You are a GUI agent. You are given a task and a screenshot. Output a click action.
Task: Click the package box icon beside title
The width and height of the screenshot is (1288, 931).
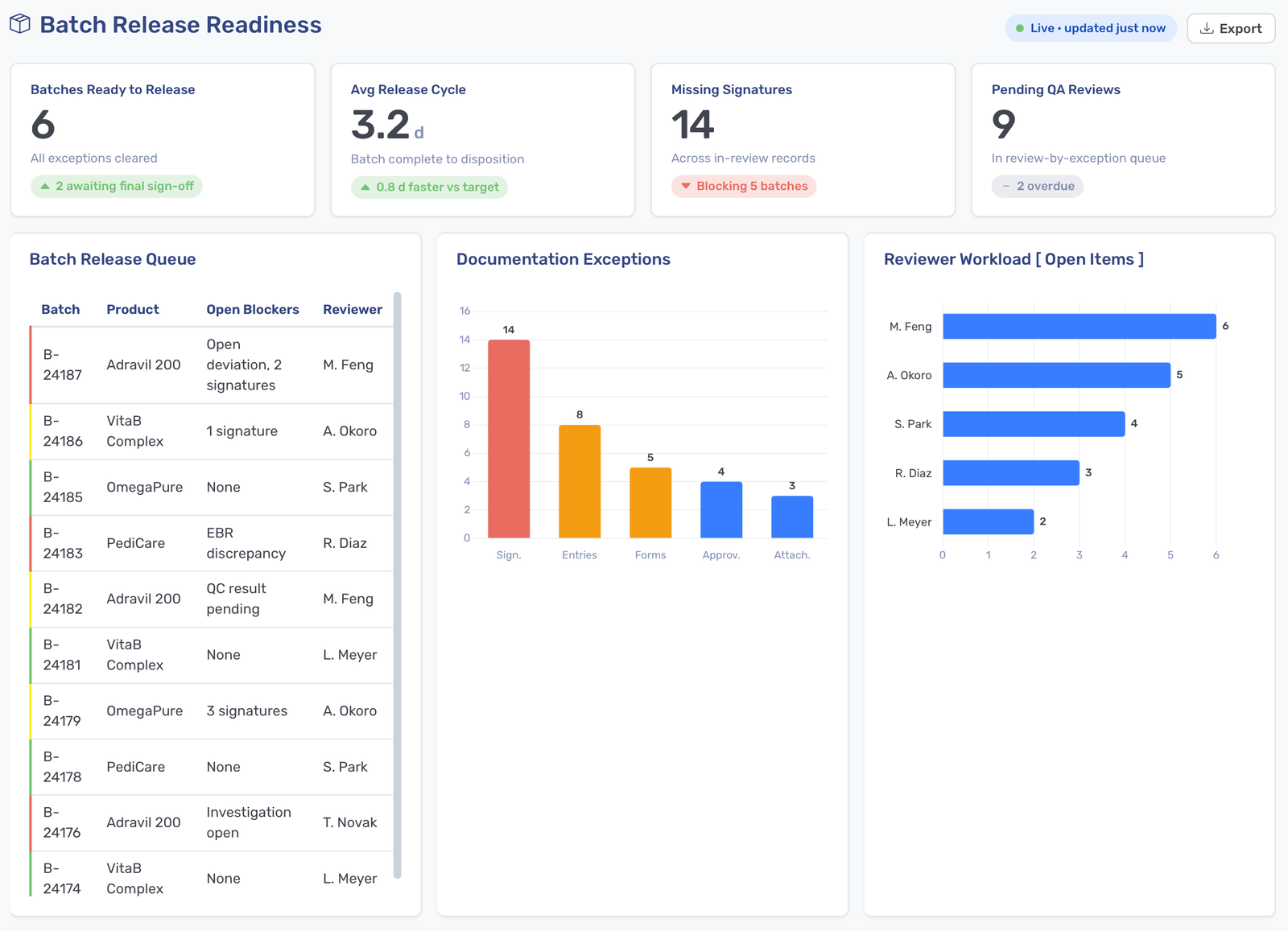click(x=20, y=24)
